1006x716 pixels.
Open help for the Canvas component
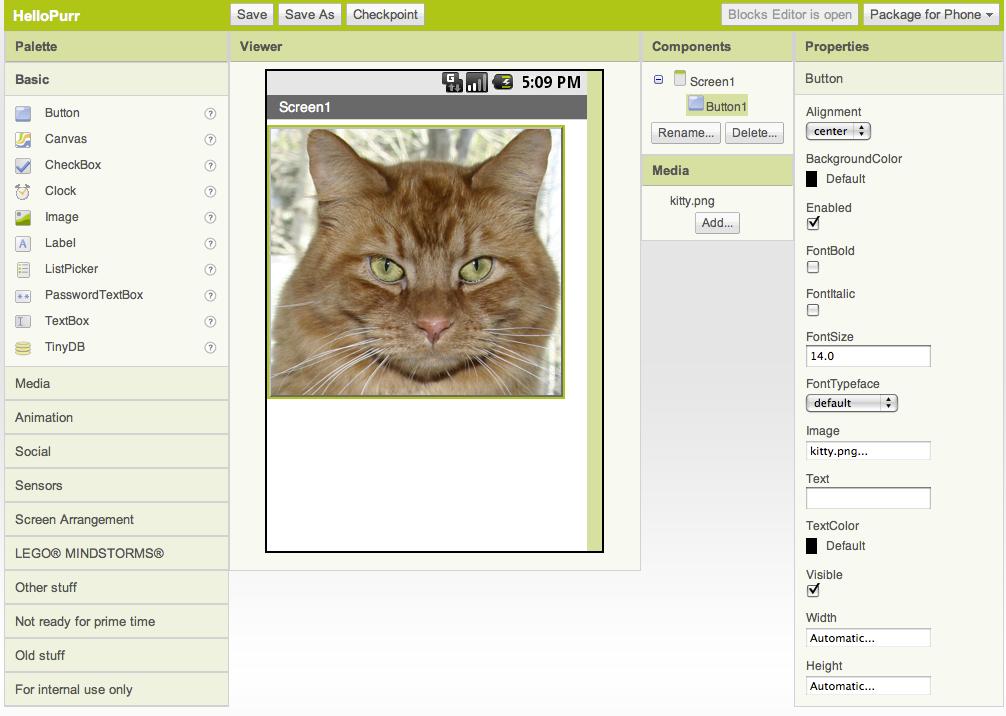[x=210, y=139]
